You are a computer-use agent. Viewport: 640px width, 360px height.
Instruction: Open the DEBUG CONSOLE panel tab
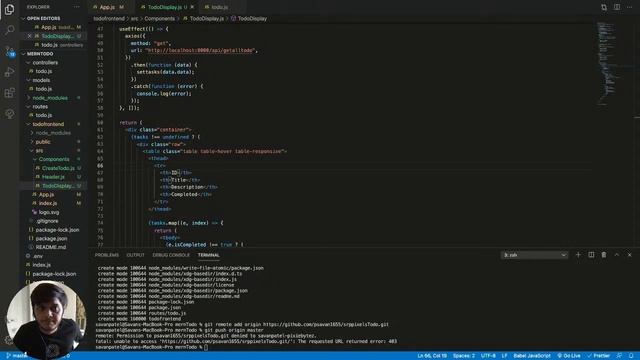click(171, 255)
